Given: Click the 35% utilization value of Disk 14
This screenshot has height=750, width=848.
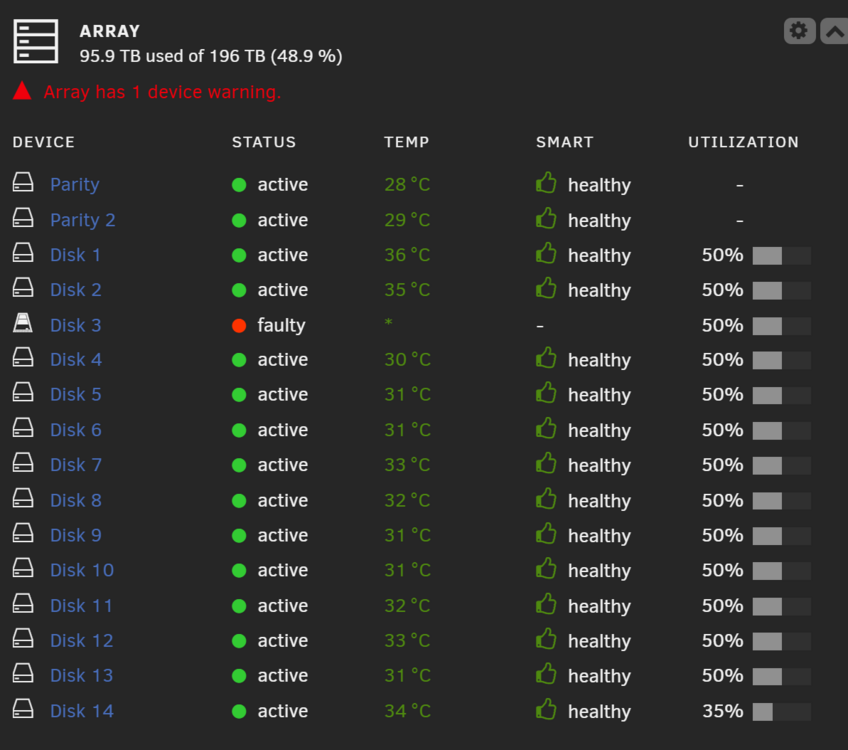Looking at the screenshot, I should (723, 711).
